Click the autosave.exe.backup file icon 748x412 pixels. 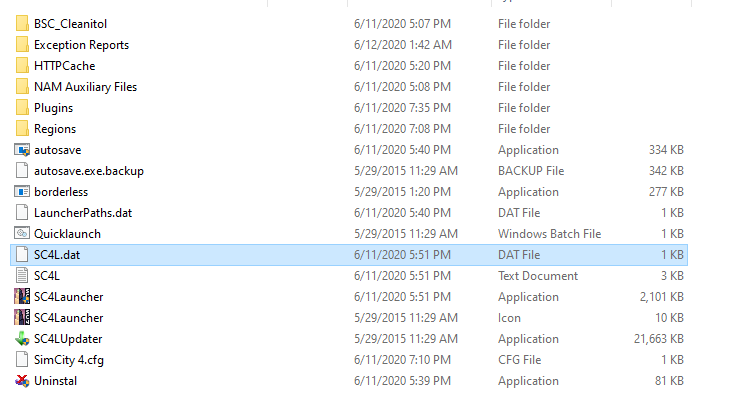tap(22, 171)
